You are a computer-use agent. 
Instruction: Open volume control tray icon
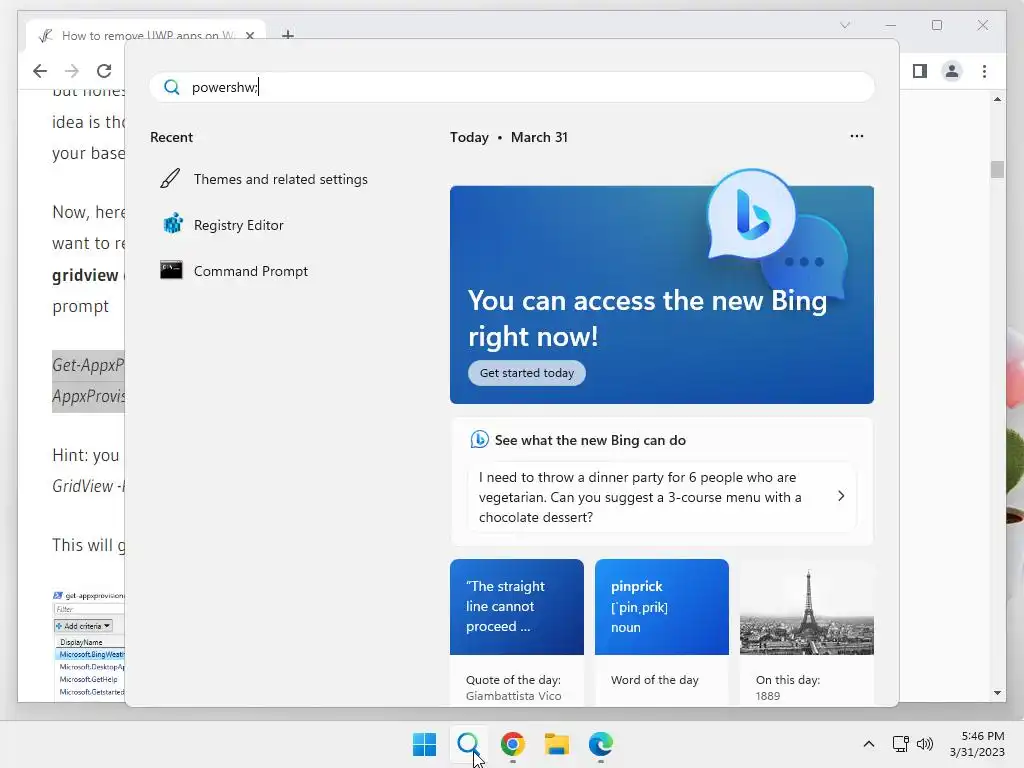[x=925, y=744]
